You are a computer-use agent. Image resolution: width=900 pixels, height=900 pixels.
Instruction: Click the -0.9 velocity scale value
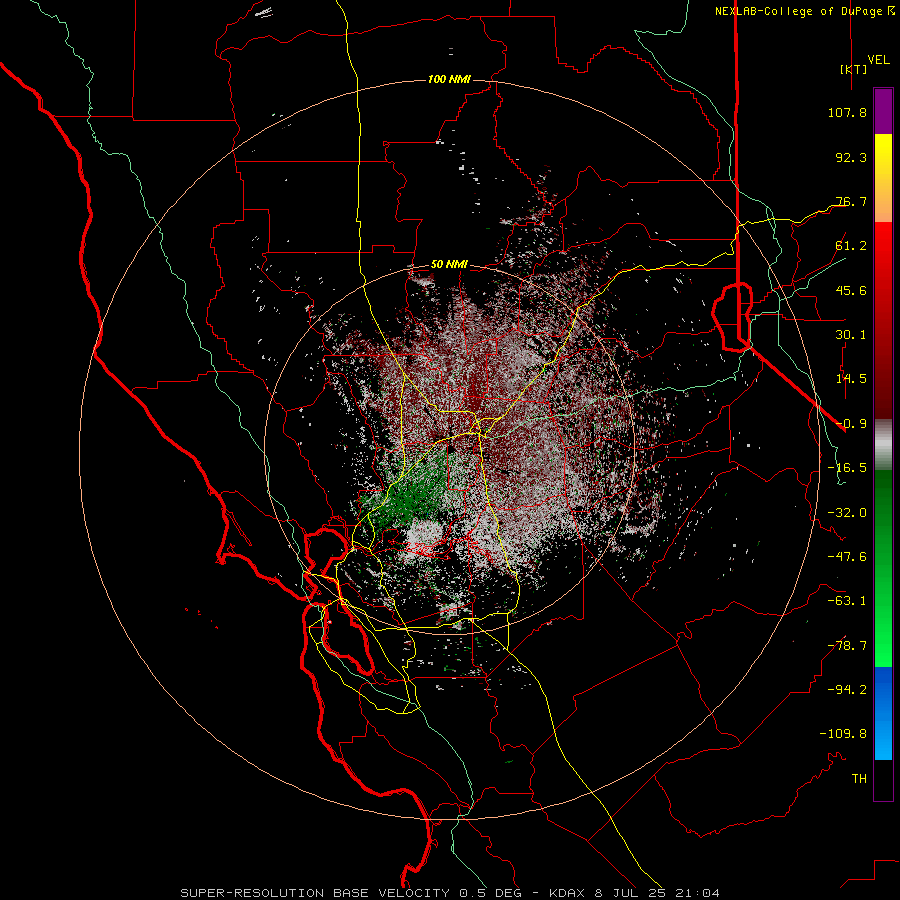click(851, 424)
